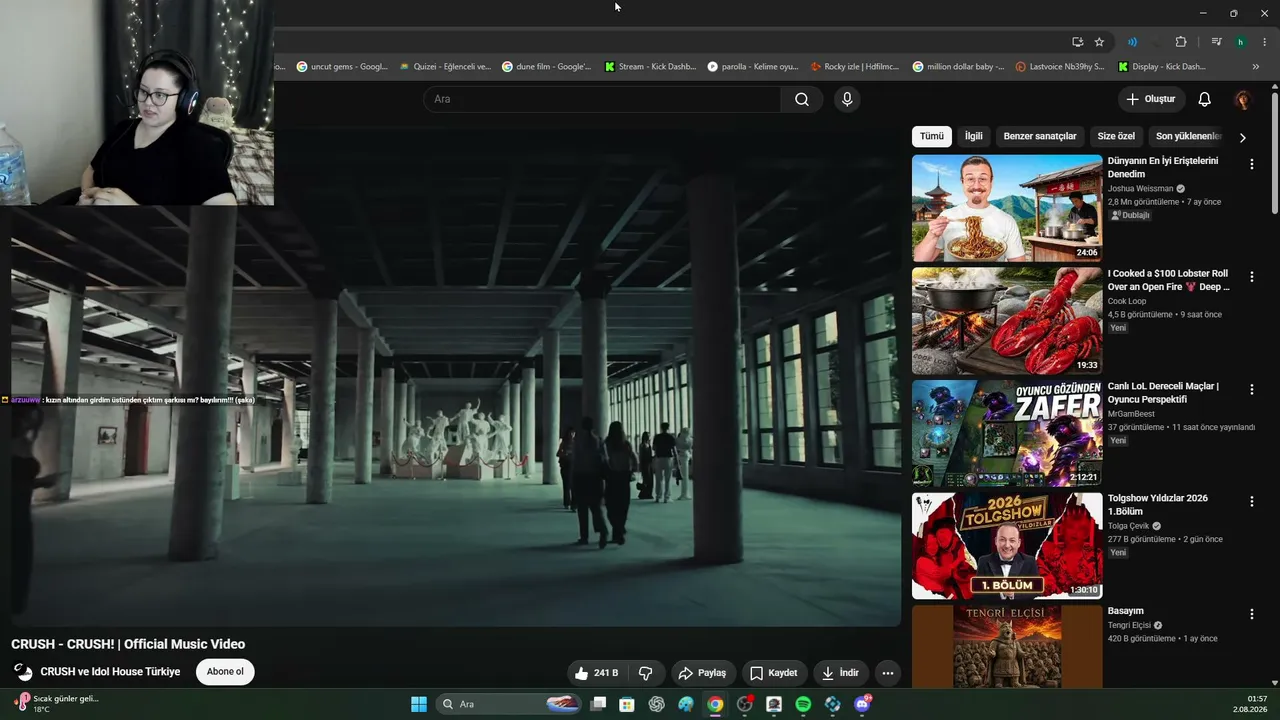Screen dimensions: 1280x720
Task: Select the Tümü filter chip
Action: coord(931,136)
